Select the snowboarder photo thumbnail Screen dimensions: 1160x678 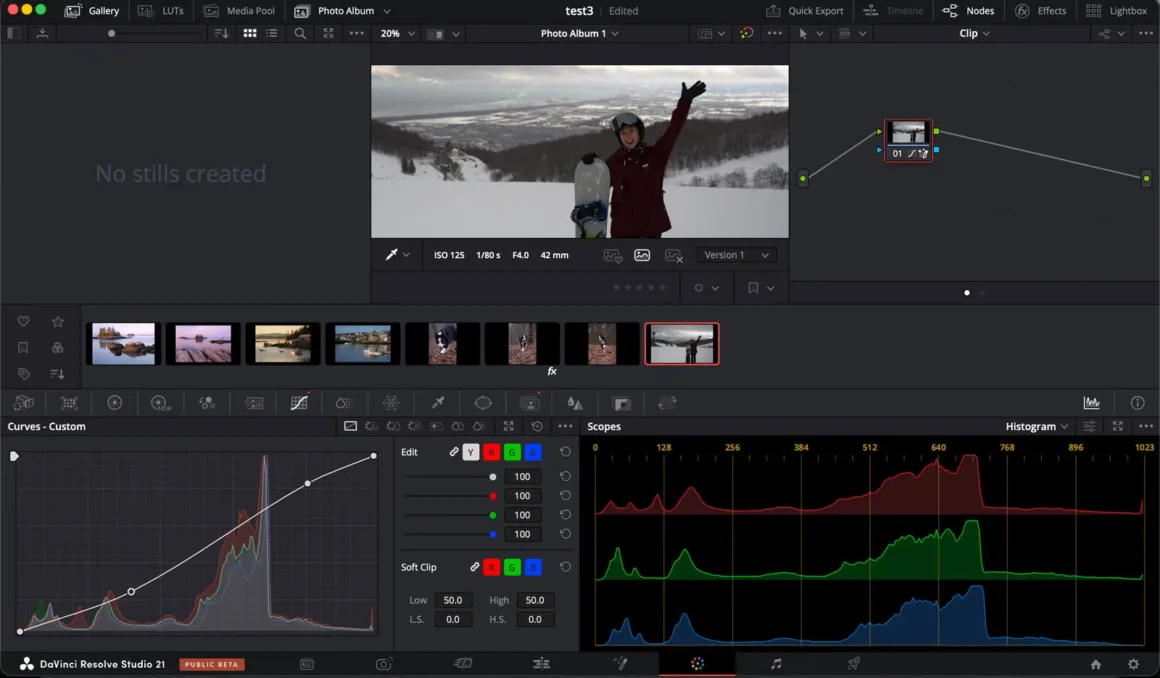click(682, 343)
